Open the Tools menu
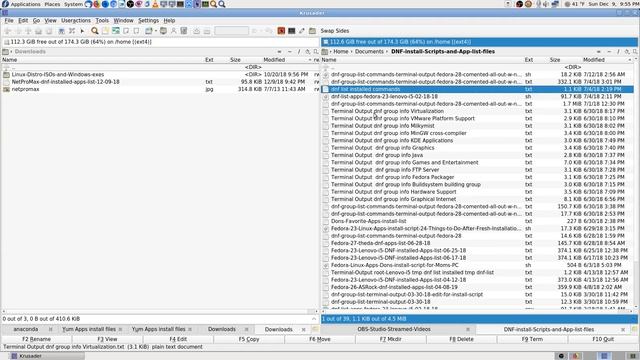The height and width of the screenshot is (360, 640). (102, 20)
